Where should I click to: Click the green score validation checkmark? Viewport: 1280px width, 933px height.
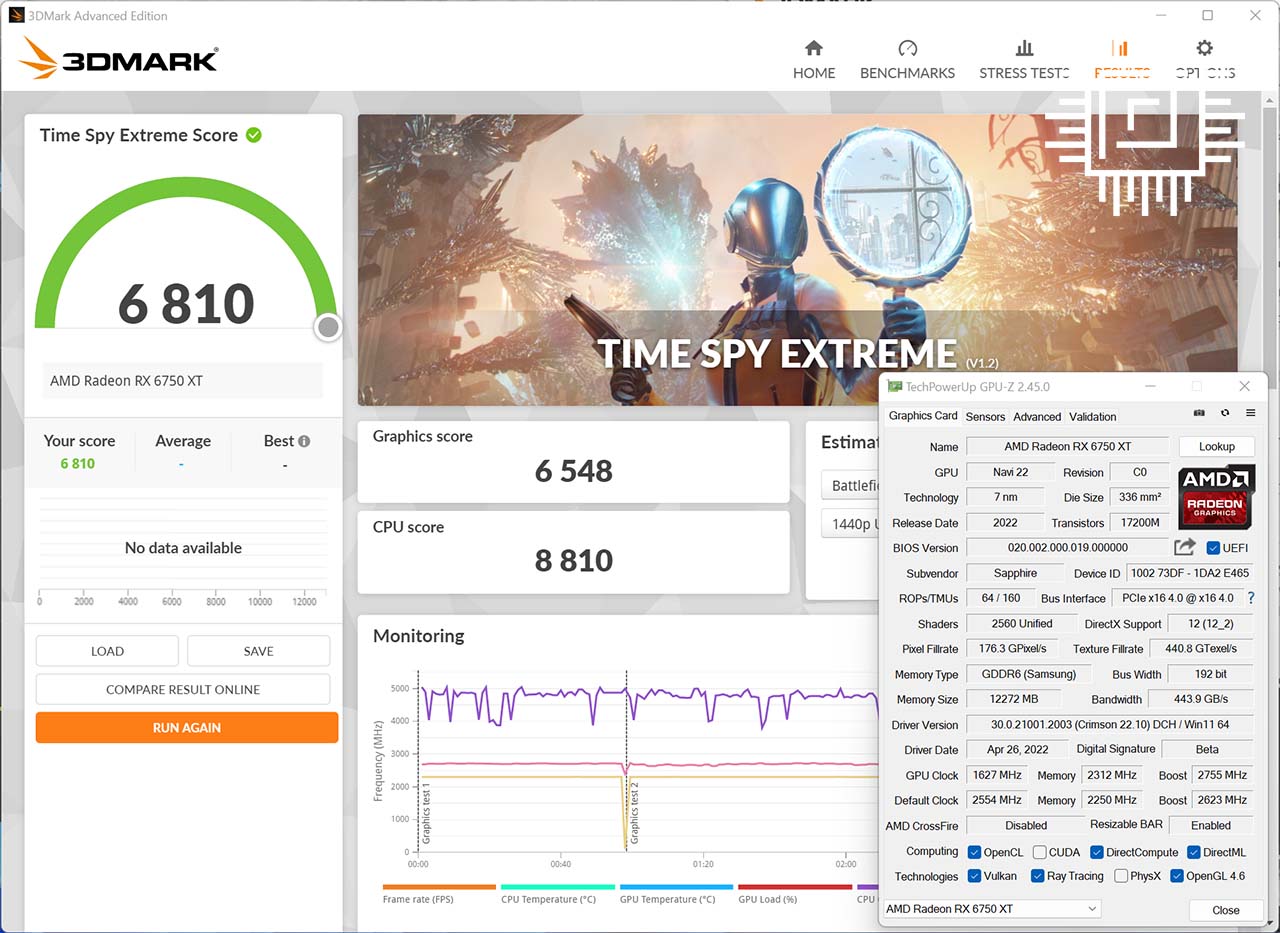tap(254, 135)
